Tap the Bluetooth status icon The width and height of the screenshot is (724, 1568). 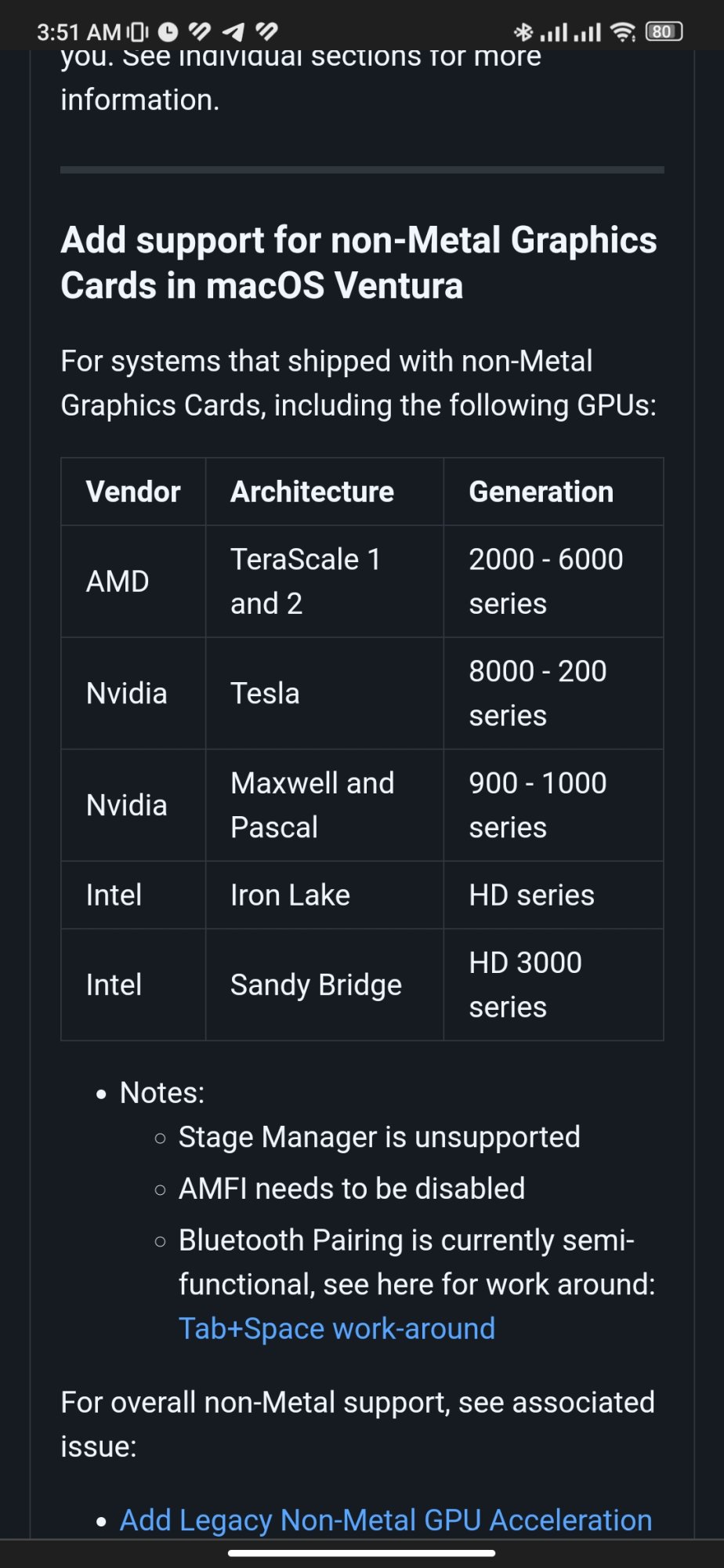click(x=523, y=32)
